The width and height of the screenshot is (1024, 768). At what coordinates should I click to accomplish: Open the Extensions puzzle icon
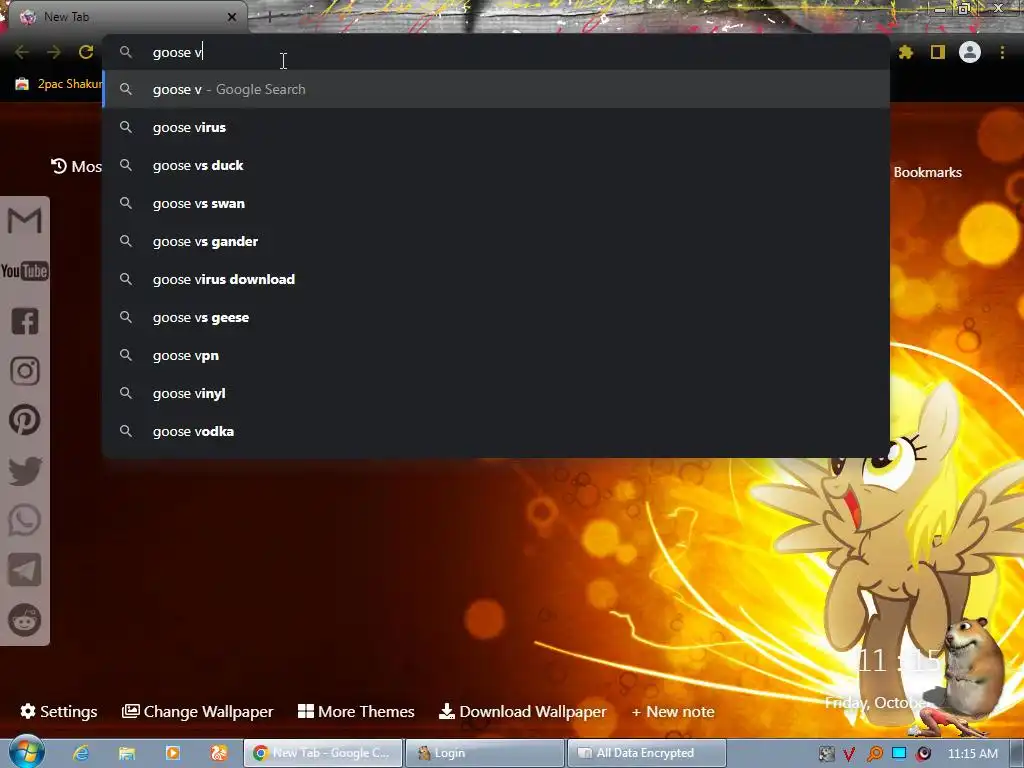click(906, 52)
